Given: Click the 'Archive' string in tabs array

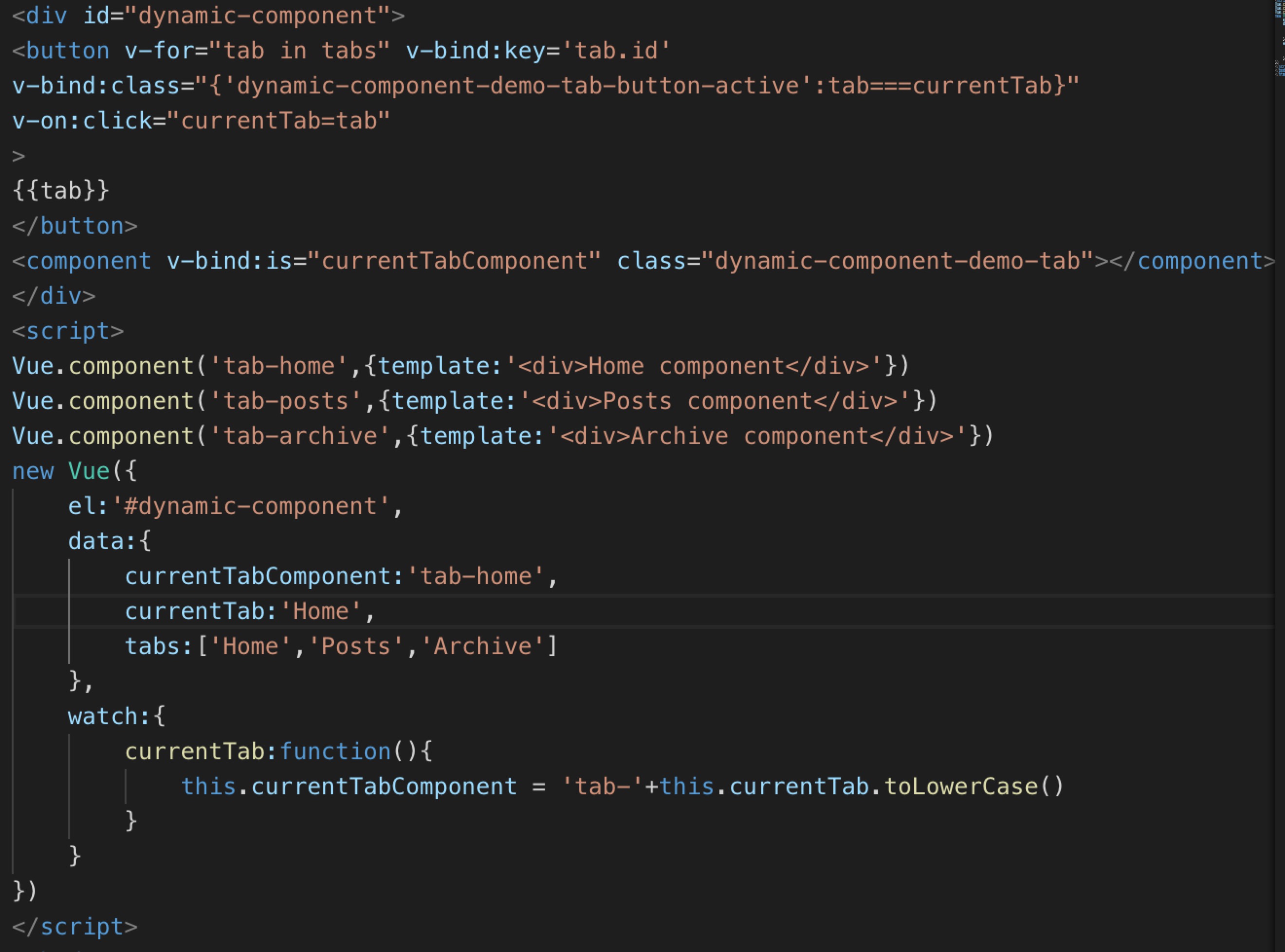Looking at the screenshot, I should [482, 647].
